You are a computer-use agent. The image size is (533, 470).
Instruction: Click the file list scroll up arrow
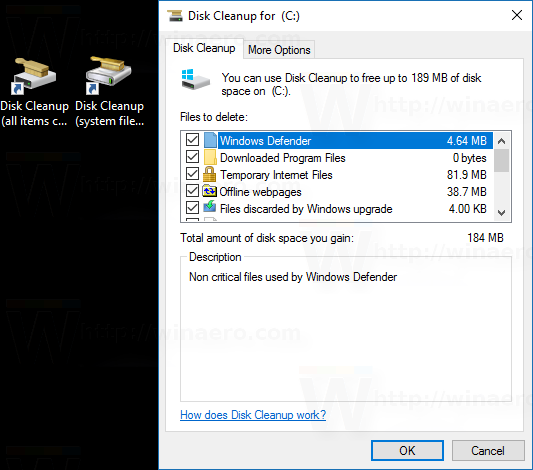pos(501,141)
